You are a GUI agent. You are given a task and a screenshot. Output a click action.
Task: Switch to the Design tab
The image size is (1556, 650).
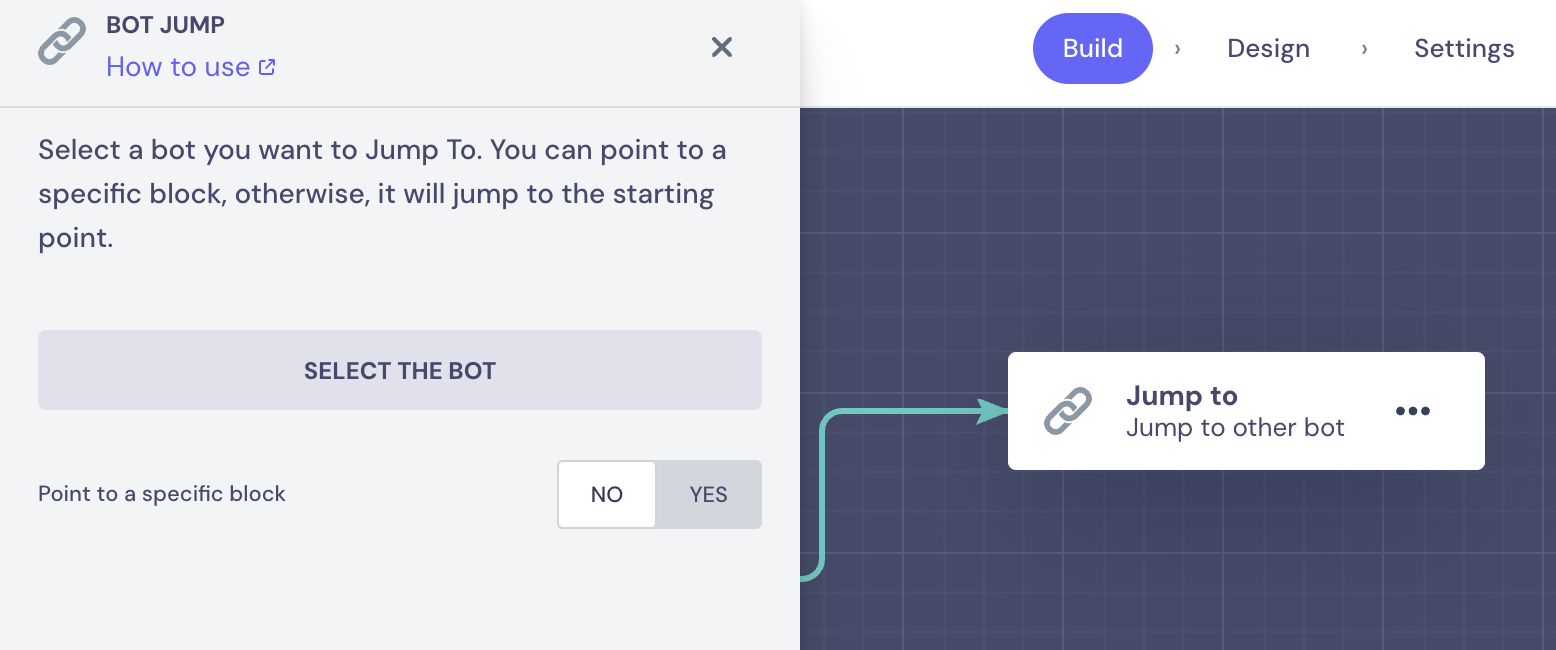1268,49
